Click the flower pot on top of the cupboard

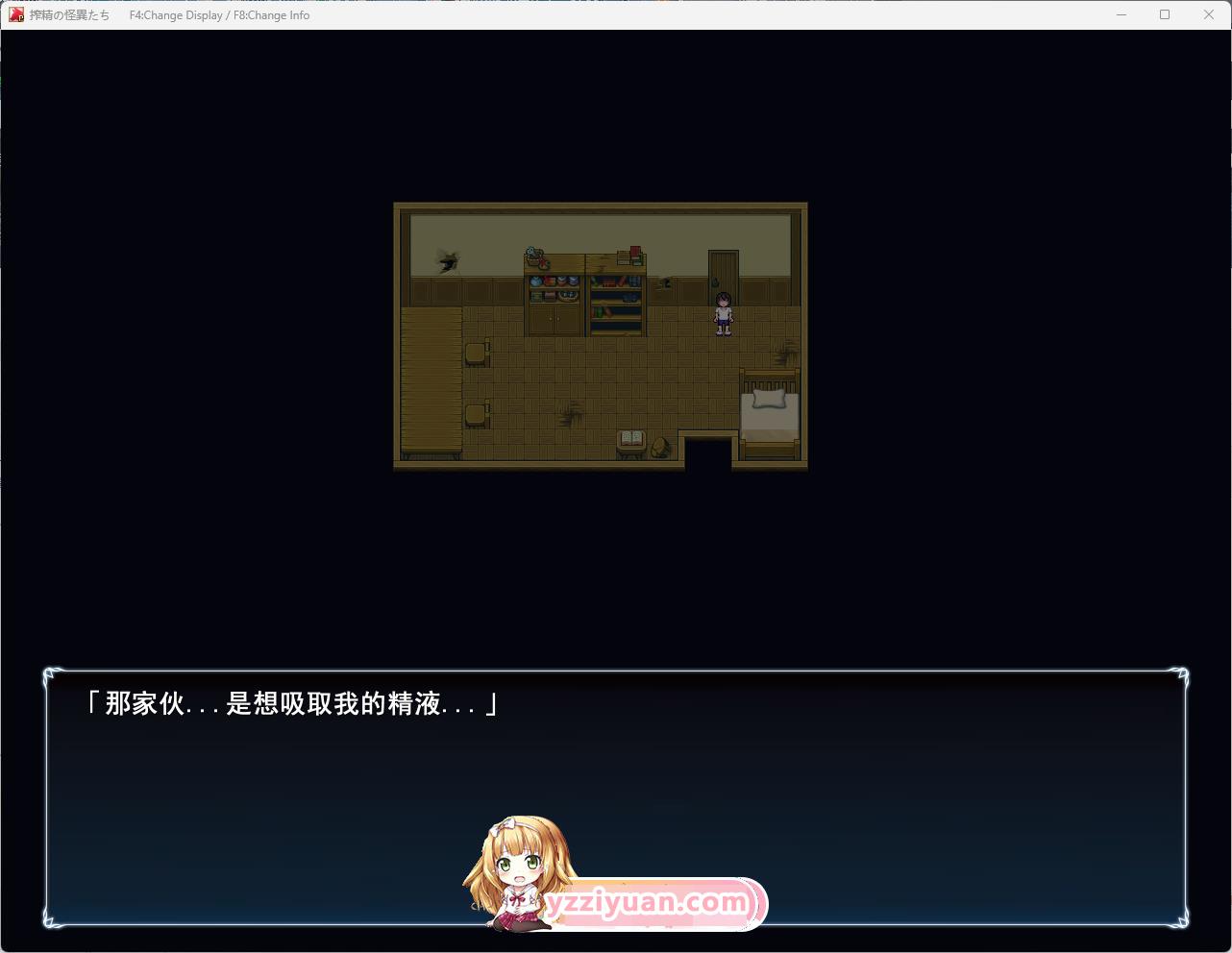[x=535, y=257]
